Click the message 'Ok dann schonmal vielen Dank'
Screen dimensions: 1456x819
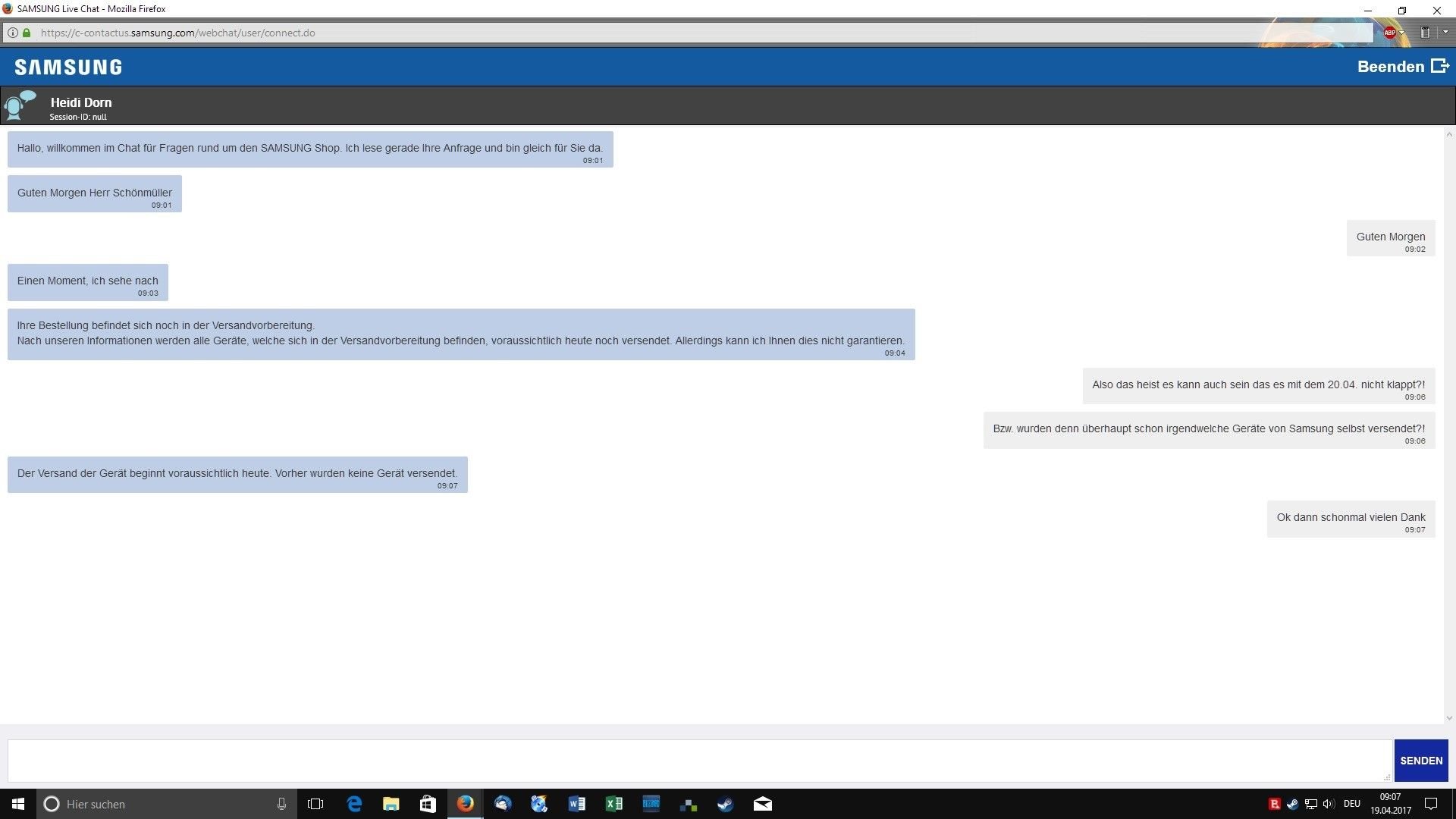click(x=1351, y=519)
